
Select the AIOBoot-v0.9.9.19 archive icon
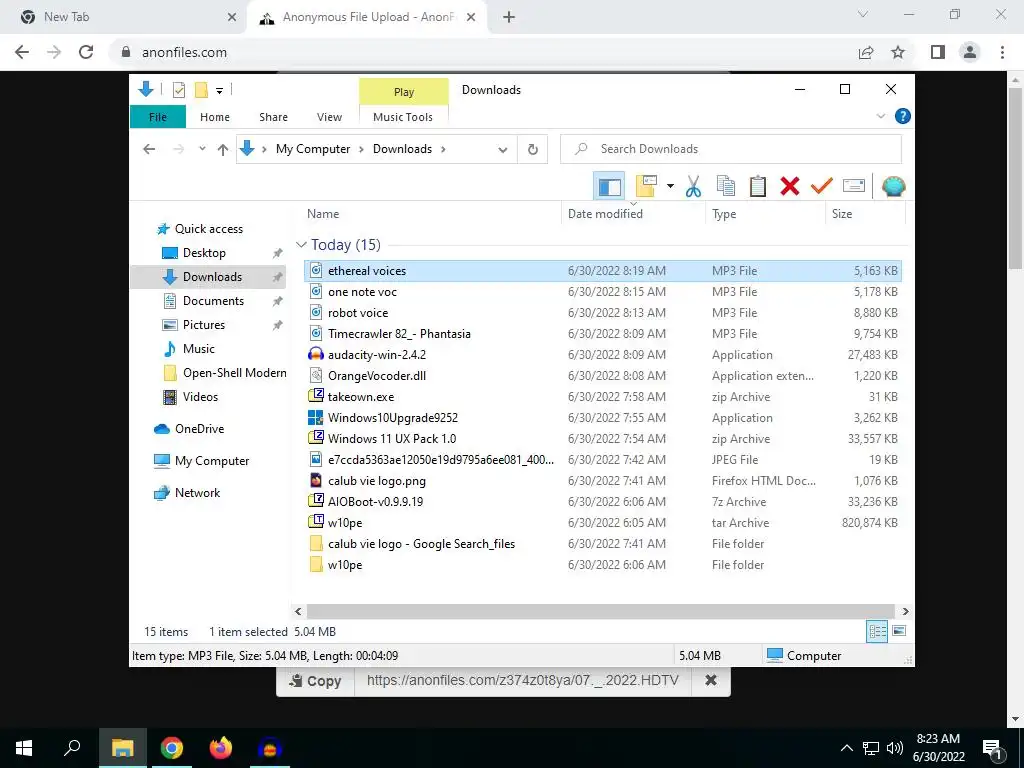tap(316, 502)
